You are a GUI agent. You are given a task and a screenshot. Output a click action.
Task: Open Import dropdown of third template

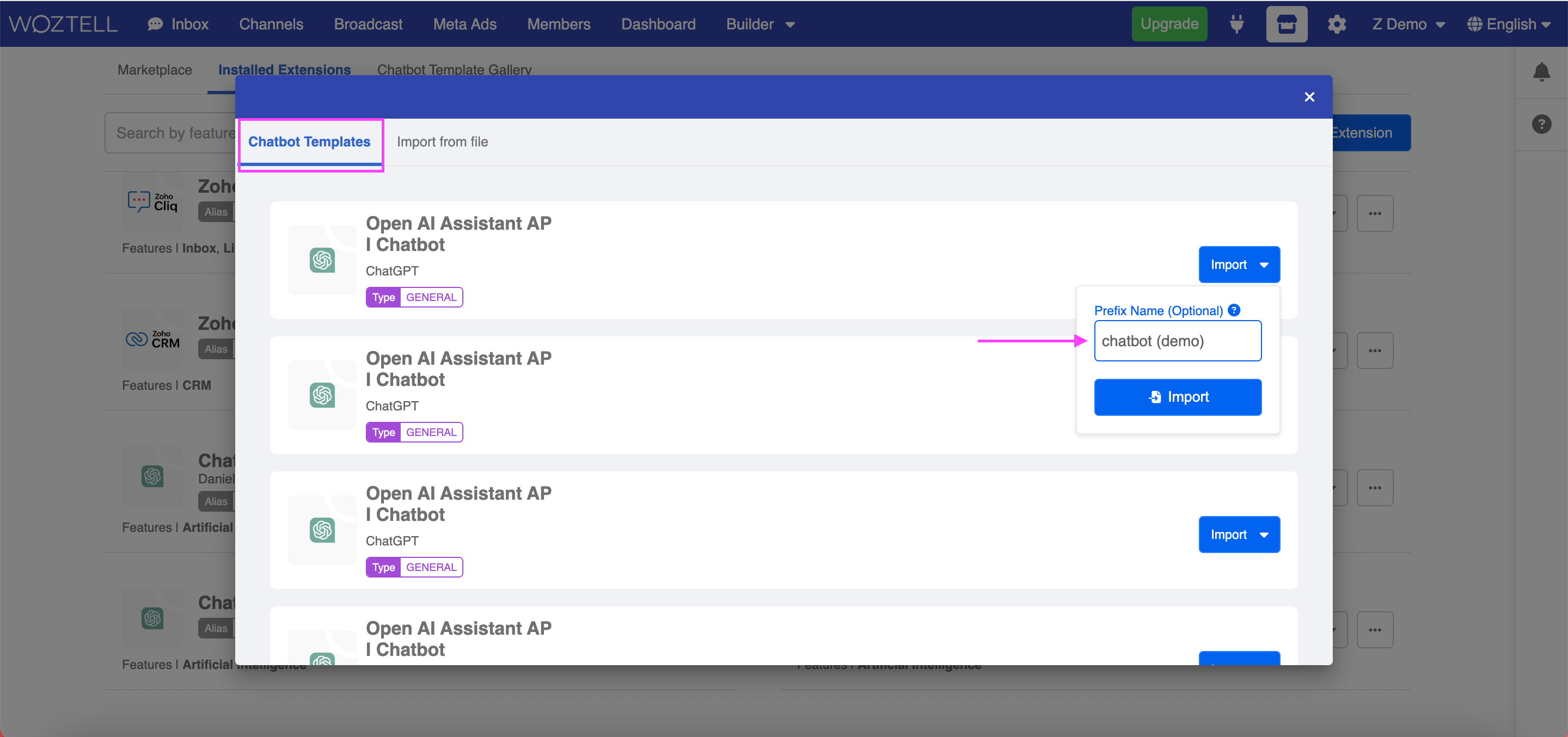pyautogui.click(x=1239, y=535)
